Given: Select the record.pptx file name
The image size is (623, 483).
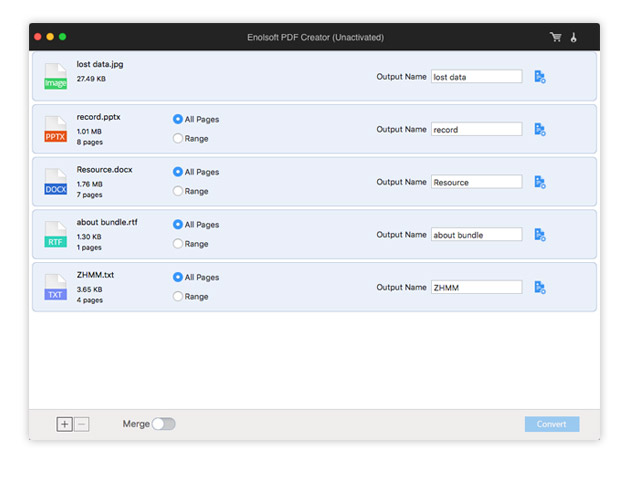Looking at the screenshot, I should point(98,117).
